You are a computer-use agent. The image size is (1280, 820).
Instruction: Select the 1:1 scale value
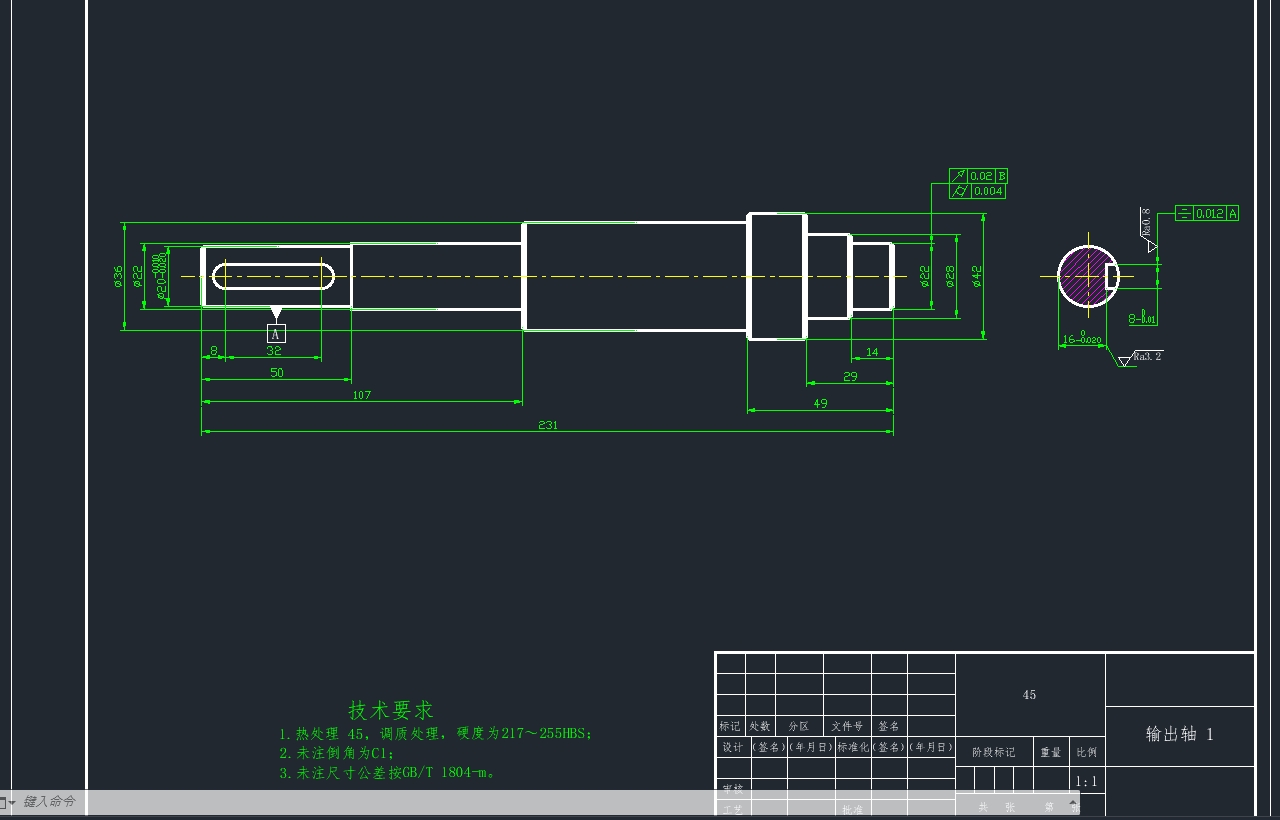coord(1086,782)
